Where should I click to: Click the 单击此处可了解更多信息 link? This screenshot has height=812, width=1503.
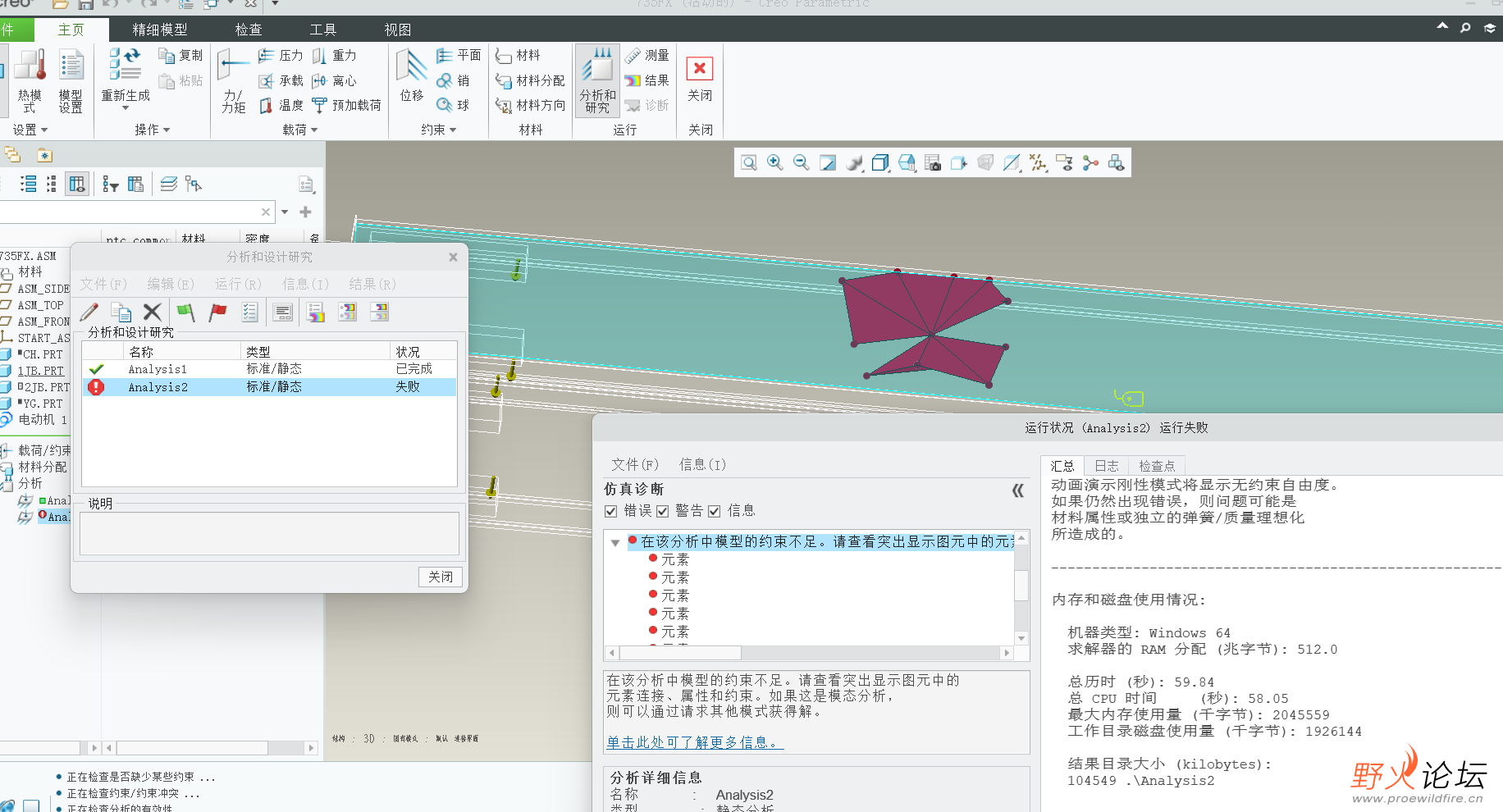(696, 742)
